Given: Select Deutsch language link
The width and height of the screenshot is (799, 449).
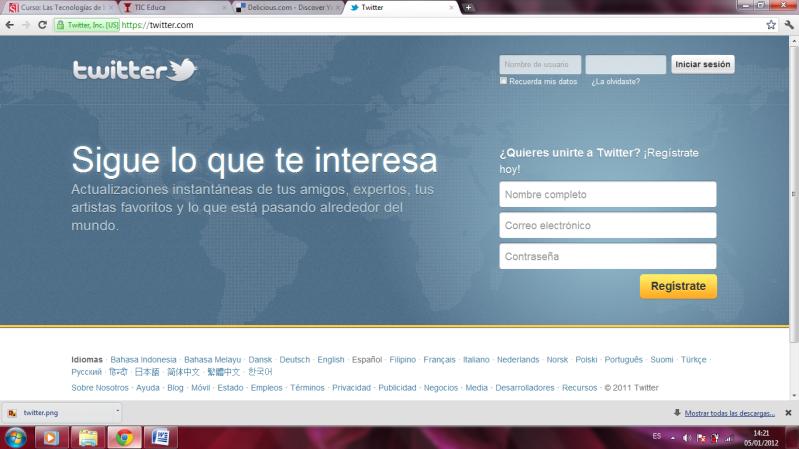Looking at the screenshot, I should [295, 359].
